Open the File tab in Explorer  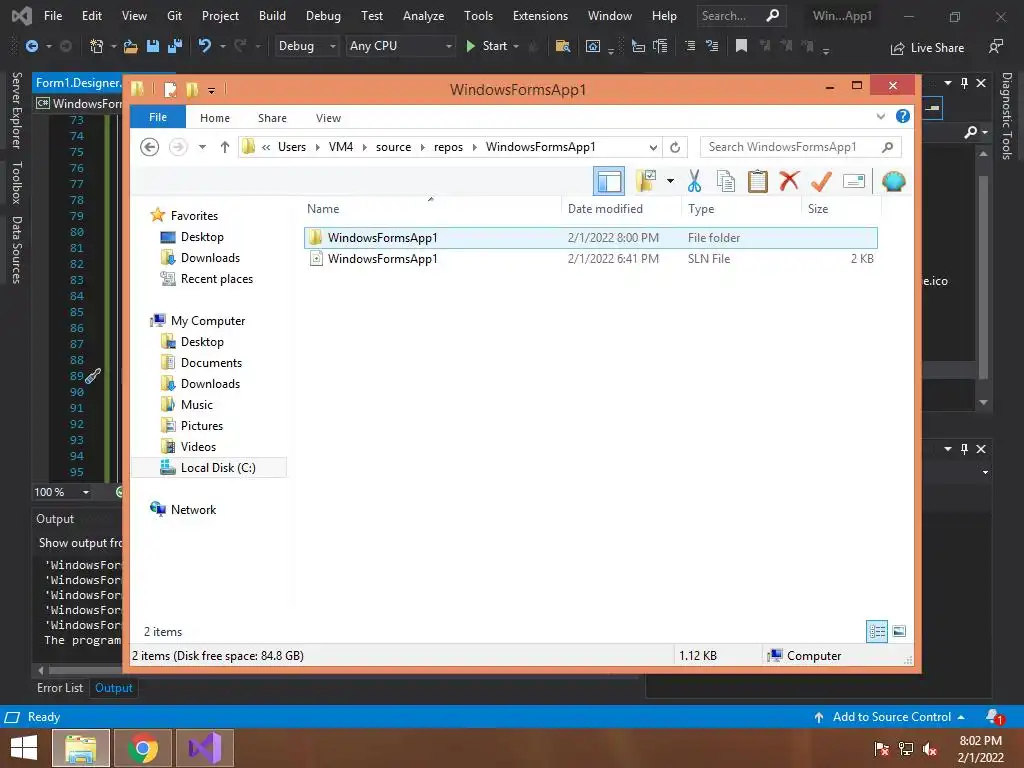[x=157, y=117]
